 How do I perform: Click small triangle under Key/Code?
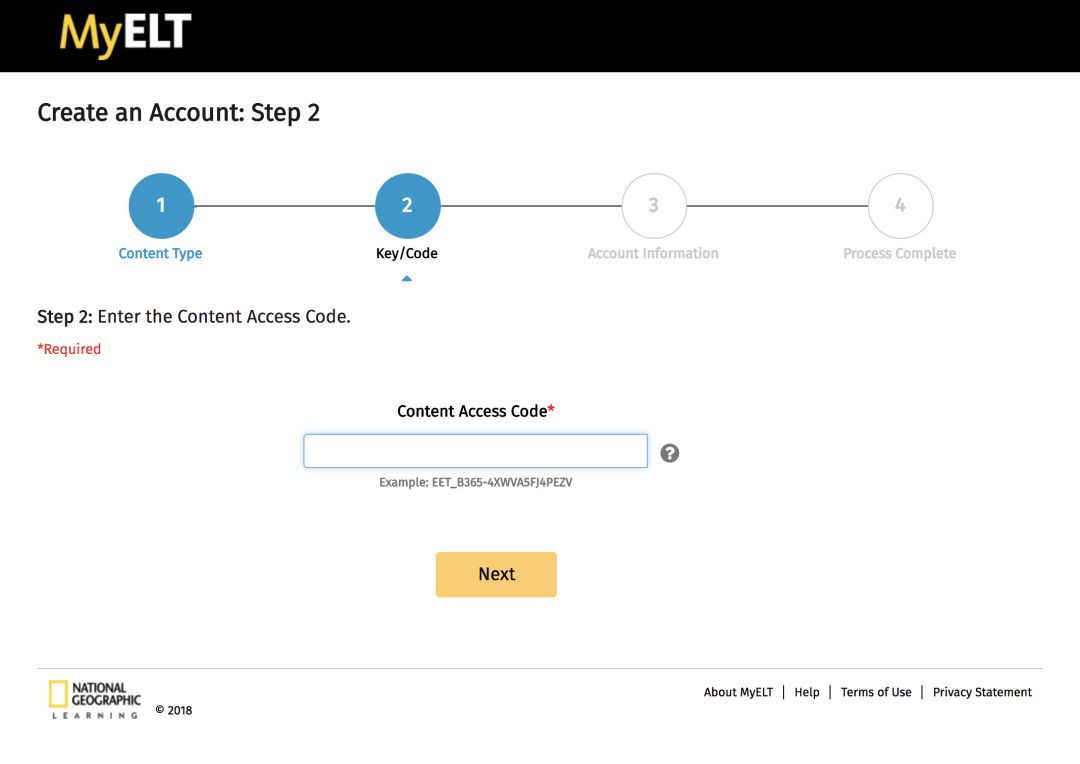(x=406, y=278)
